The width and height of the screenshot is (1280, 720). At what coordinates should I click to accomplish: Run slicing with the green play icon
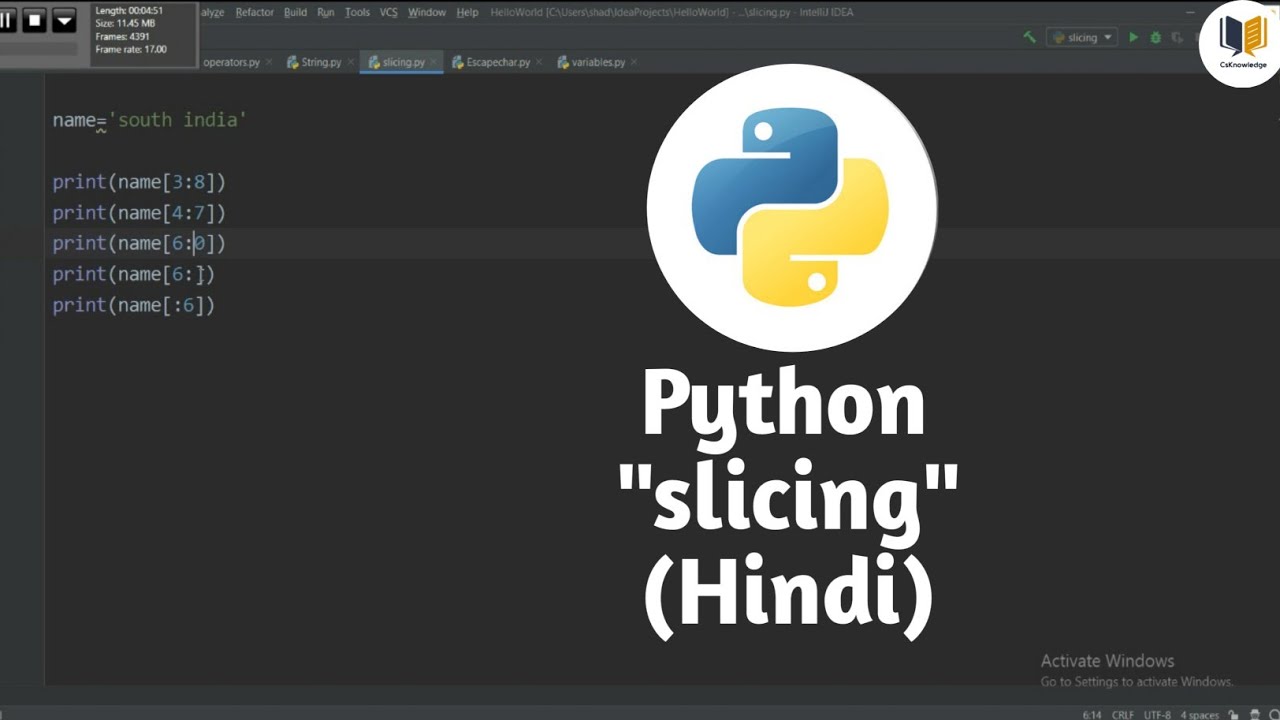click(1133, 37)
